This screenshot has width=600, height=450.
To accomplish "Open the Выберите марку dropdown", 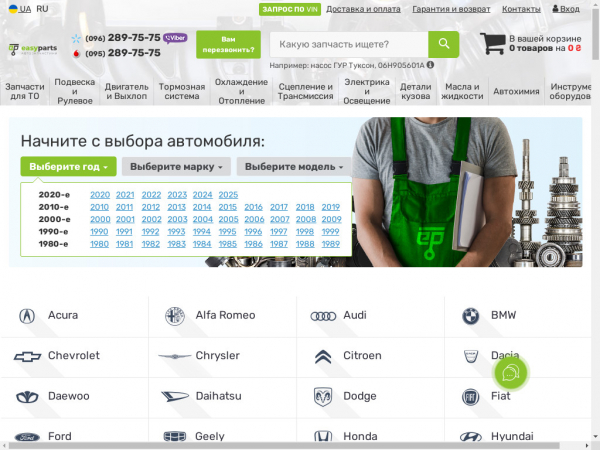I will (x=176, y=166).
